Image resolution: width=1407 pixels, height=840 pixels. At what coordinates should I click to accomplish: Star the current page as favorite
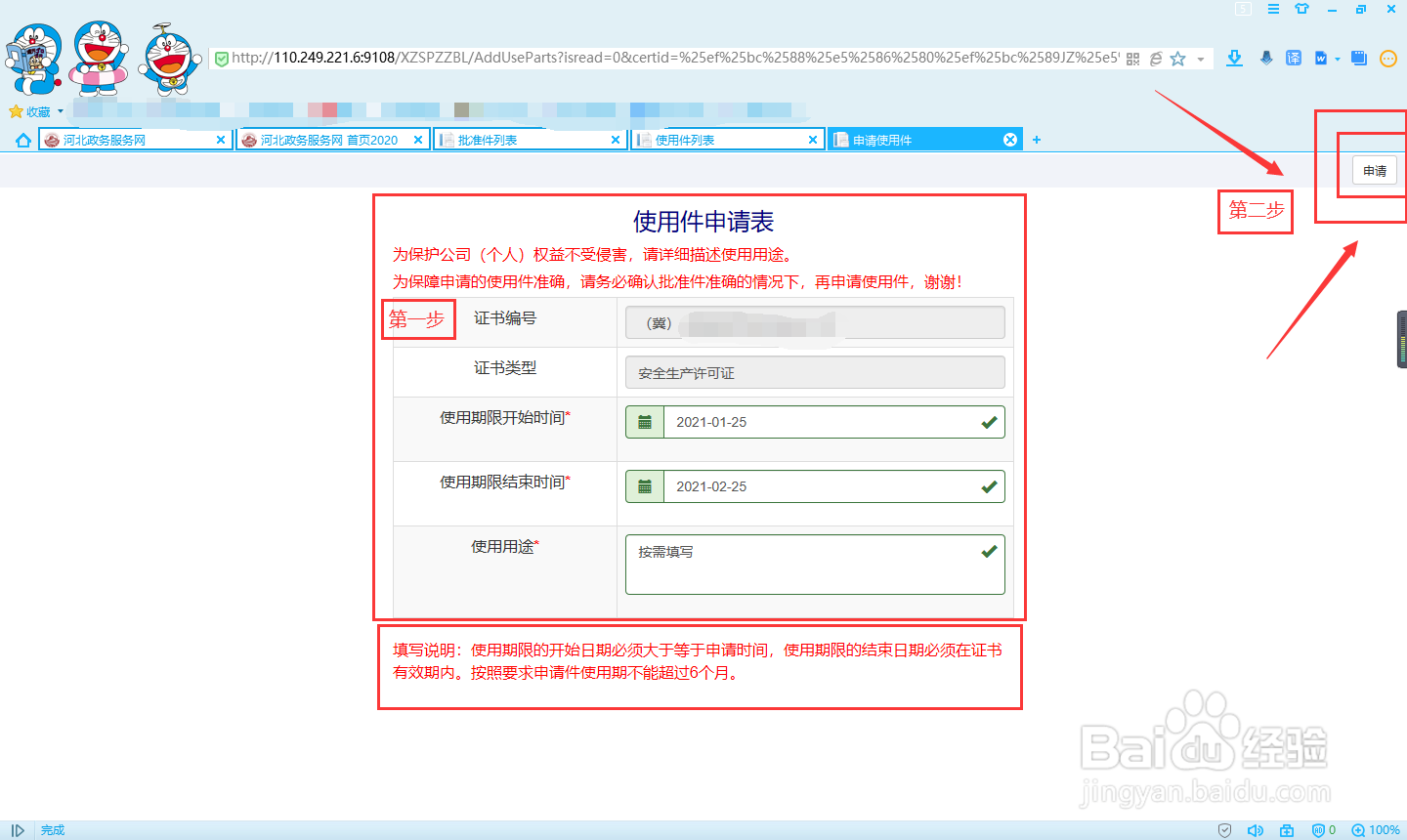click(1176, 58)
